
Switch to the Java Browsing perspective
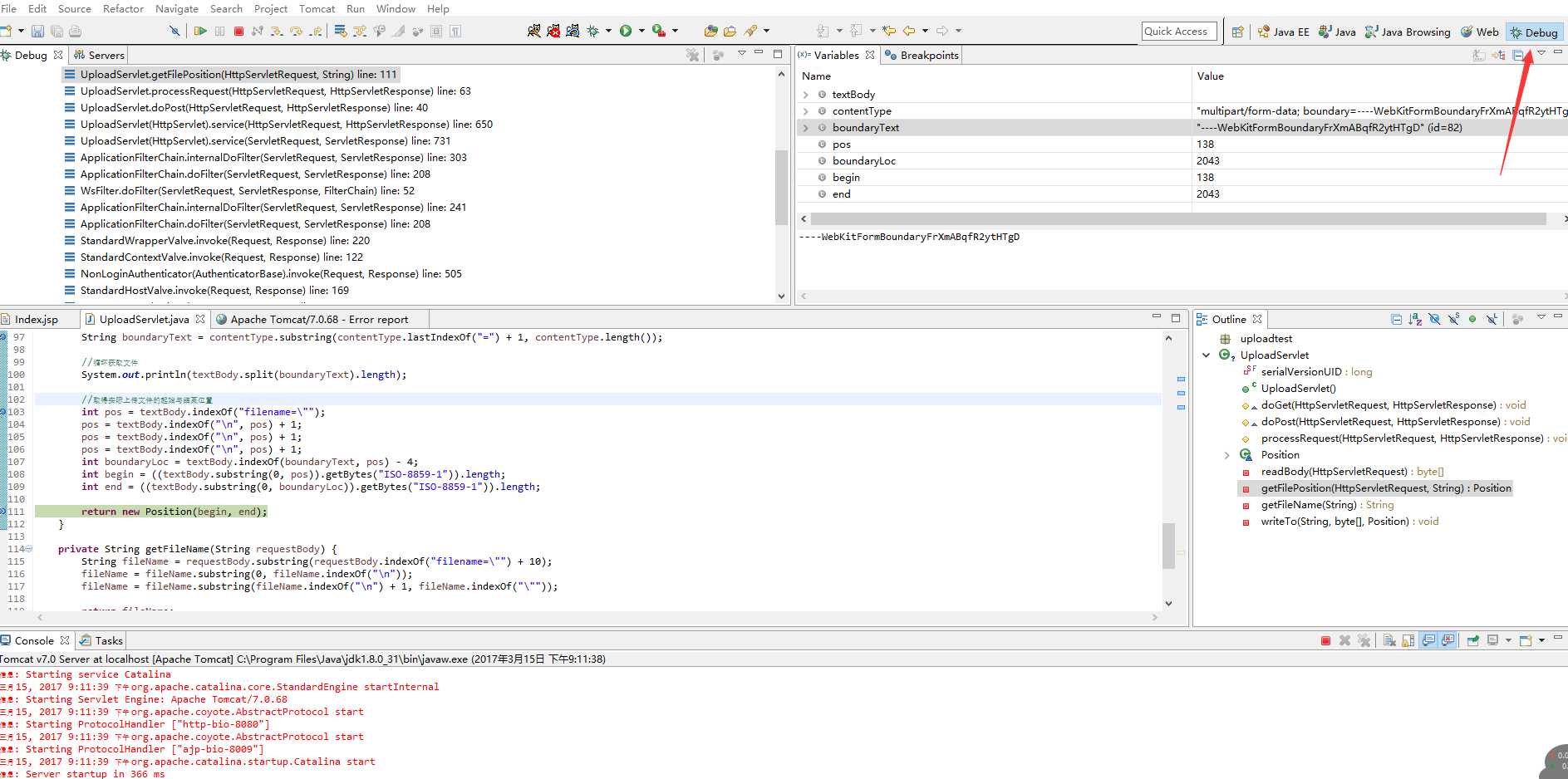tap(1408, 32)
